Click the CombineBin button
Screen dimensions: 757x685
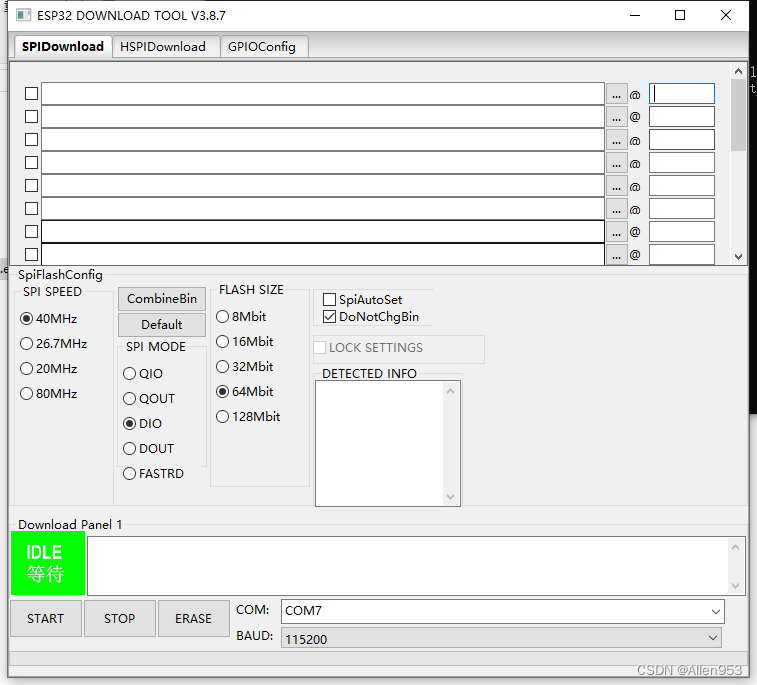162,299
